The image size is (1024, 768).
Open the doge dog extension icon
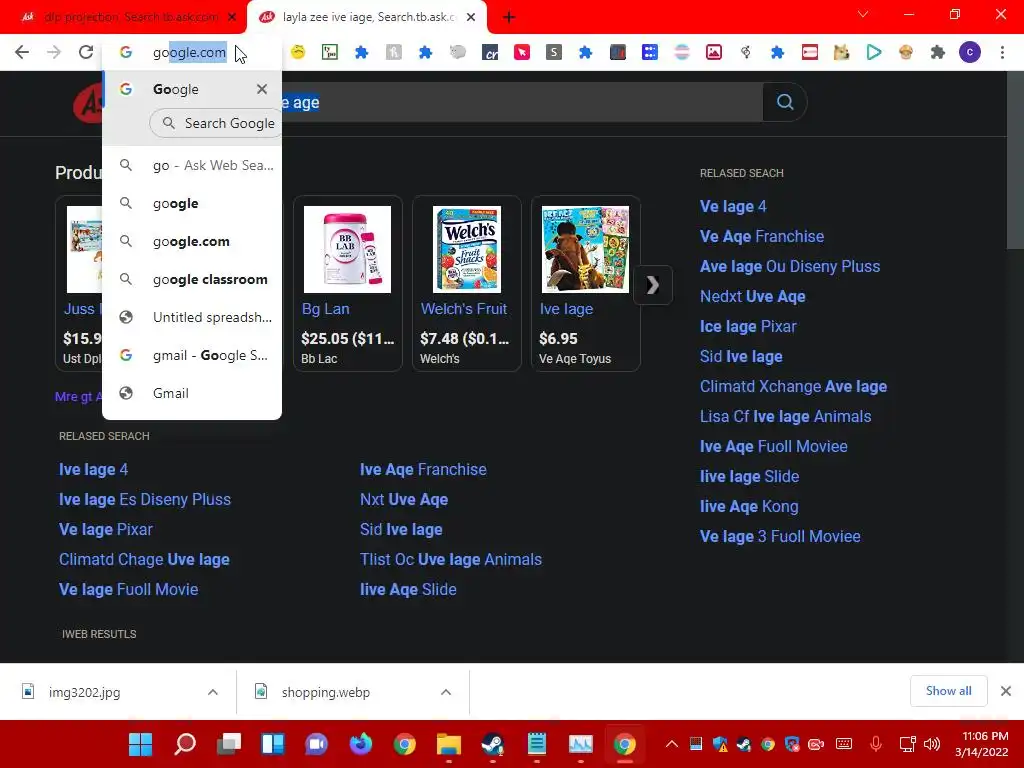pyautogui.click(x=841, y=52)
